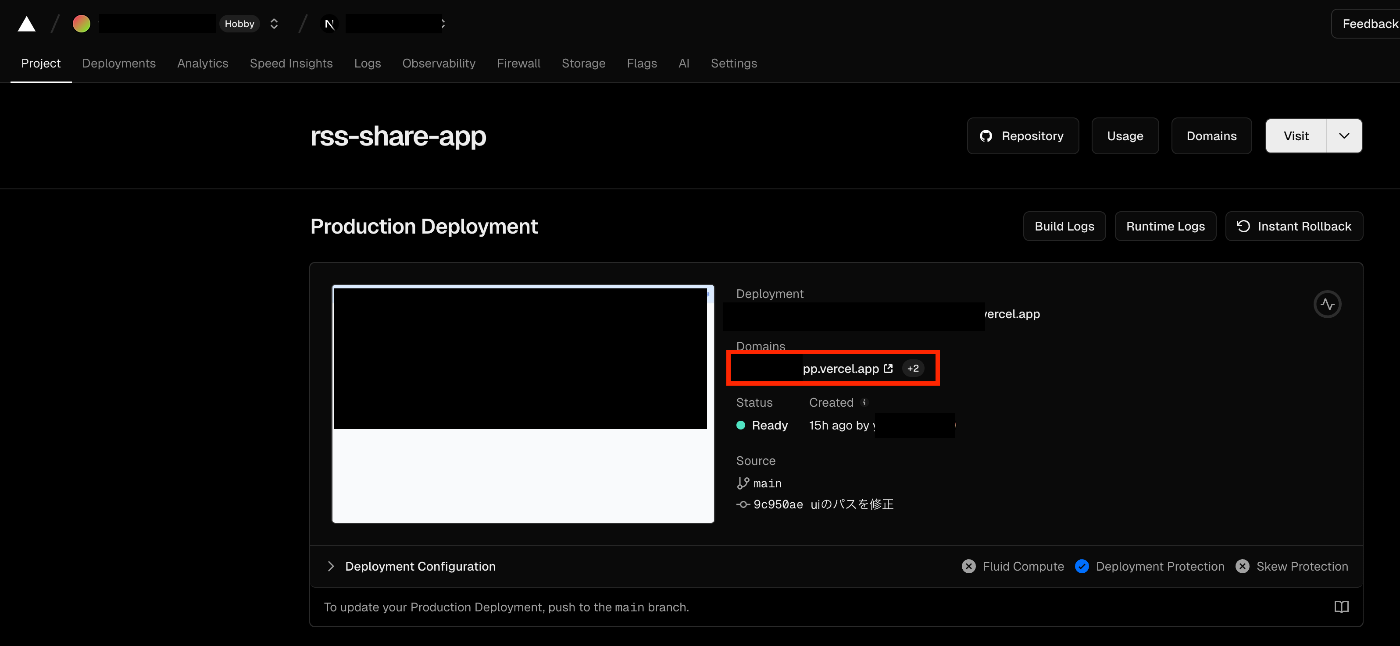Image resolution: width=1400 pixels, height=646 pixels.
Task: Expand the Visit dropdown arrow
Action: point(1344,136)
